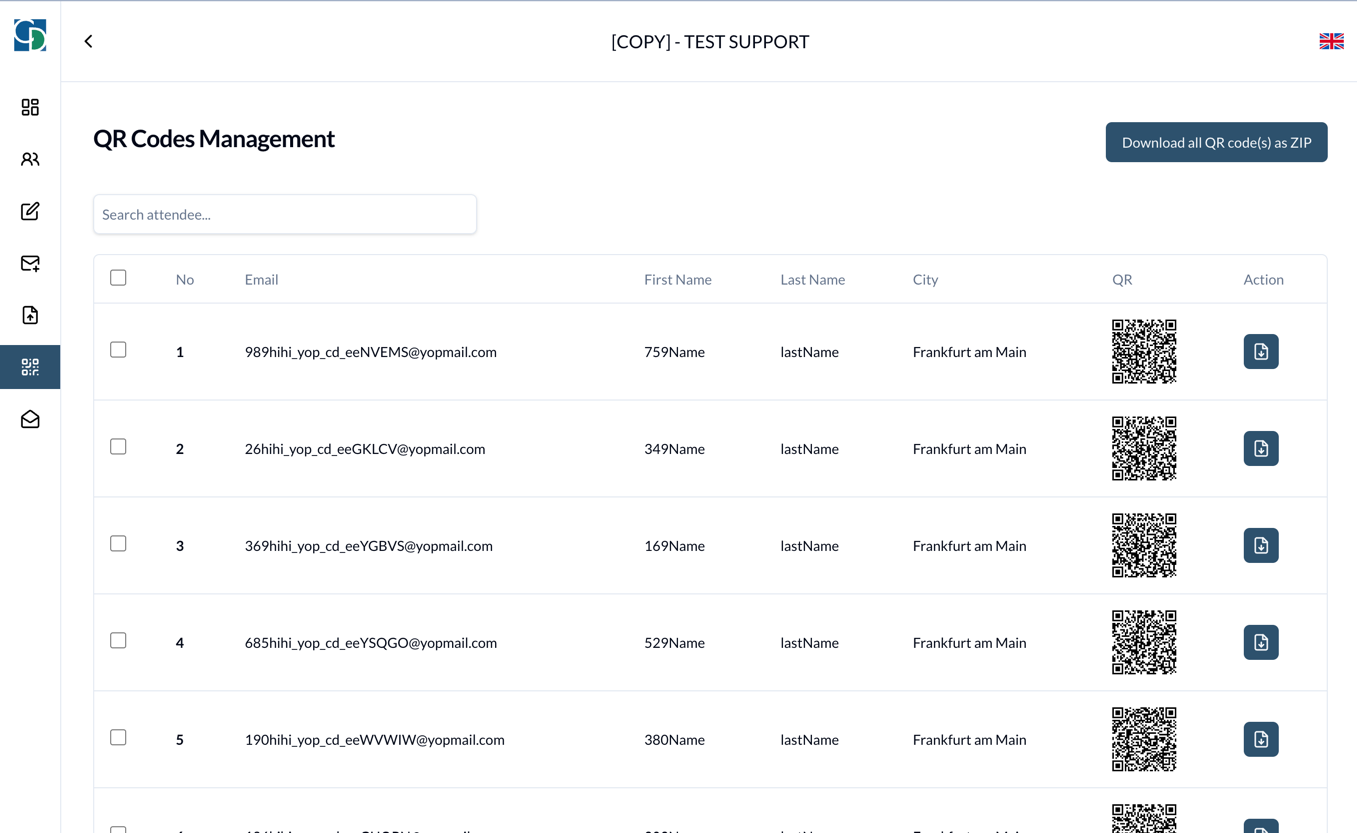Open the language selector UK flag
Image resolution: width=1357 pixels, height=833 pixels.
1331,41
